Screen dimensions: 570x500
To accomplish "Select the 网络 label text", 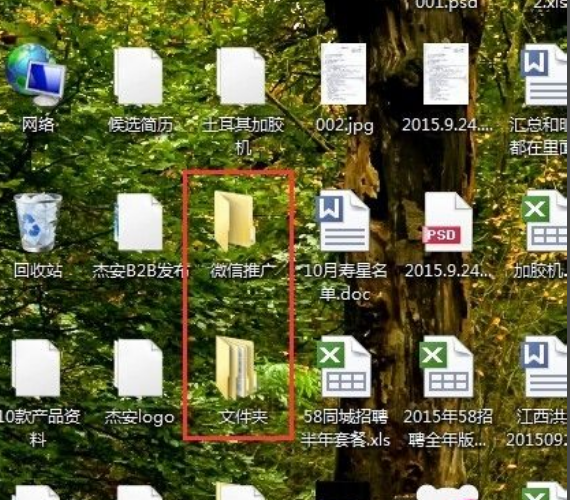I will (x=38, y=125).
